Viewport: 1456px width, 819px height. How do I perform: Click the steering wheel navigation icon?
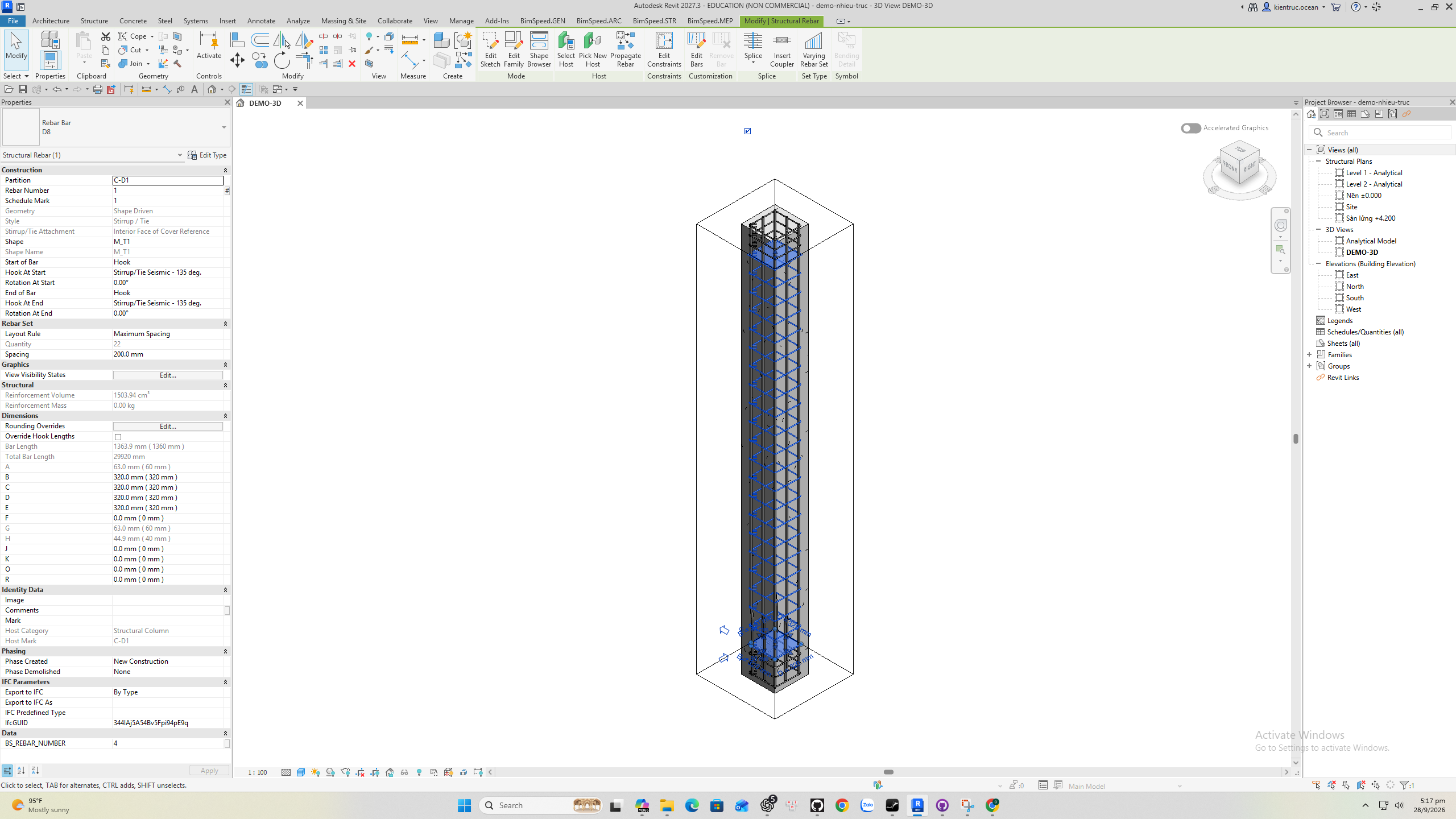[1280, 225]
